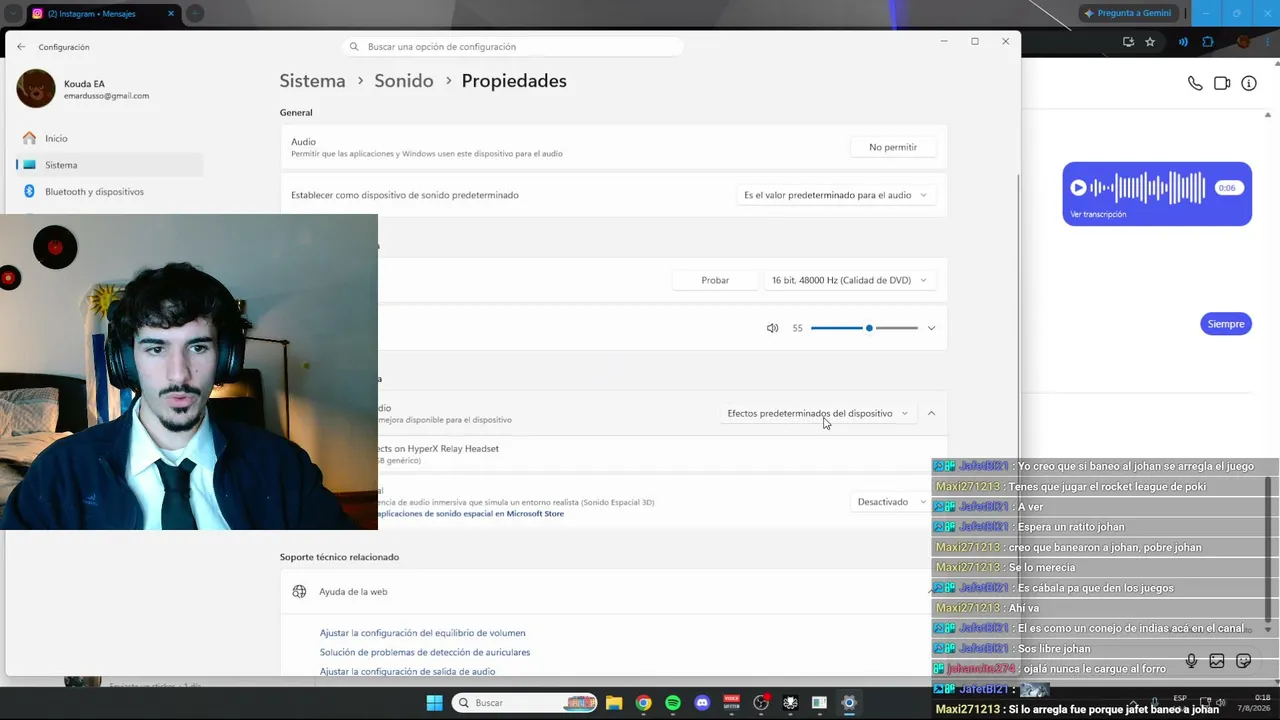The height and width of the screenshot is (720, 1280).
Task: Click the No permitir audio button
Action: pos(893,147)
